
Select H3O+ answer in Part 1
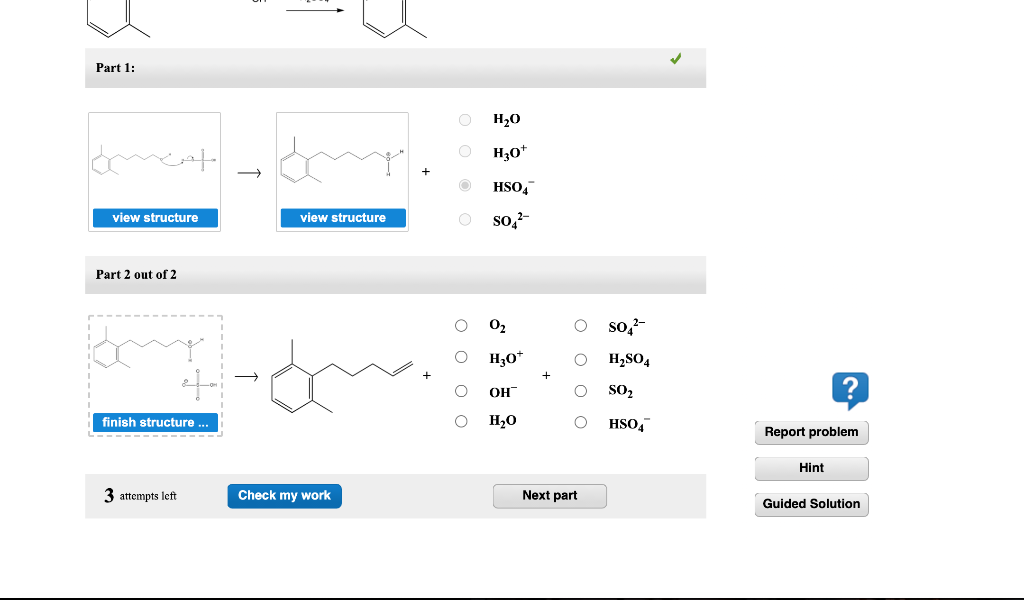(465, 151)
